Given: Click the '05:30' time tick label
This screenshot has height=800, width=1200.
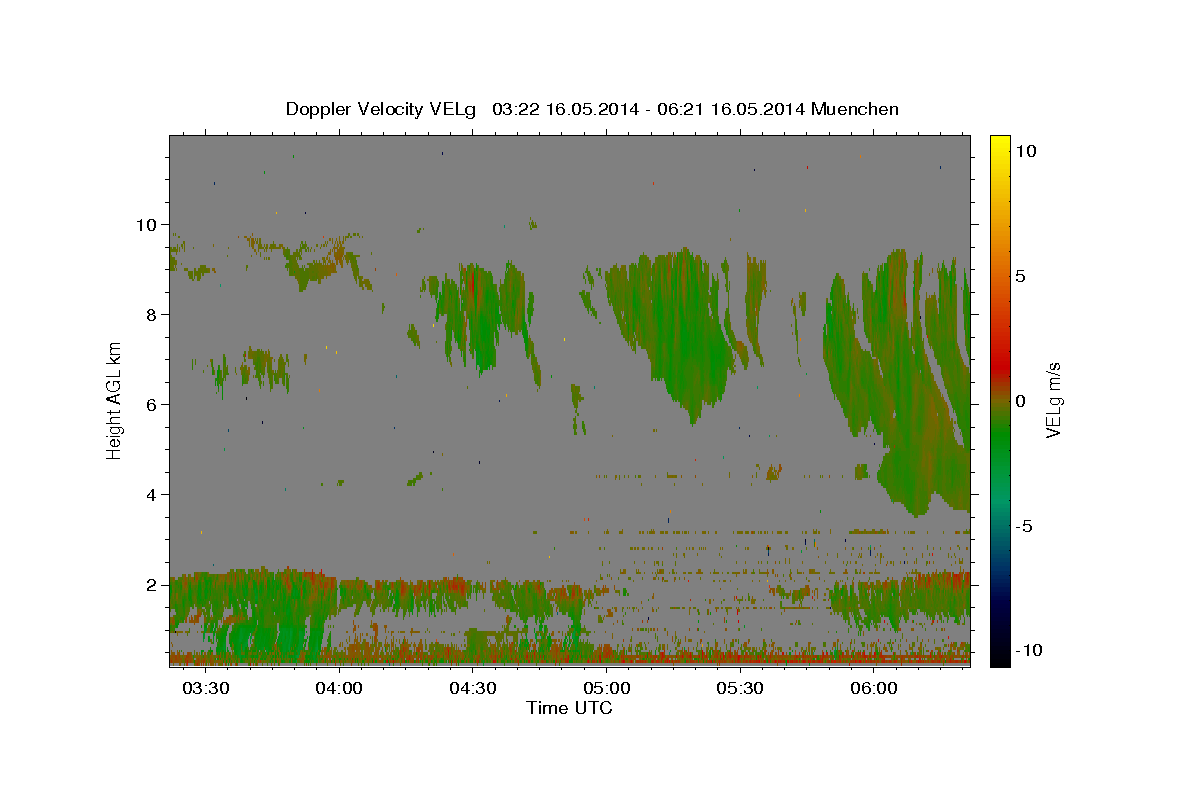Looking at the screenshot, I should click(x=739, y=689).
